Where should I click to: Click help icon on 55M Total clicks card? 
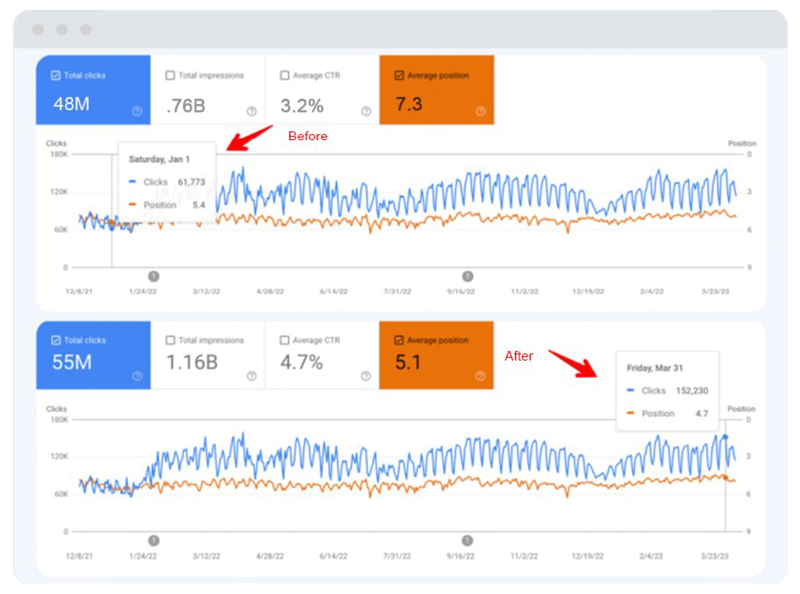click(137, 376)
